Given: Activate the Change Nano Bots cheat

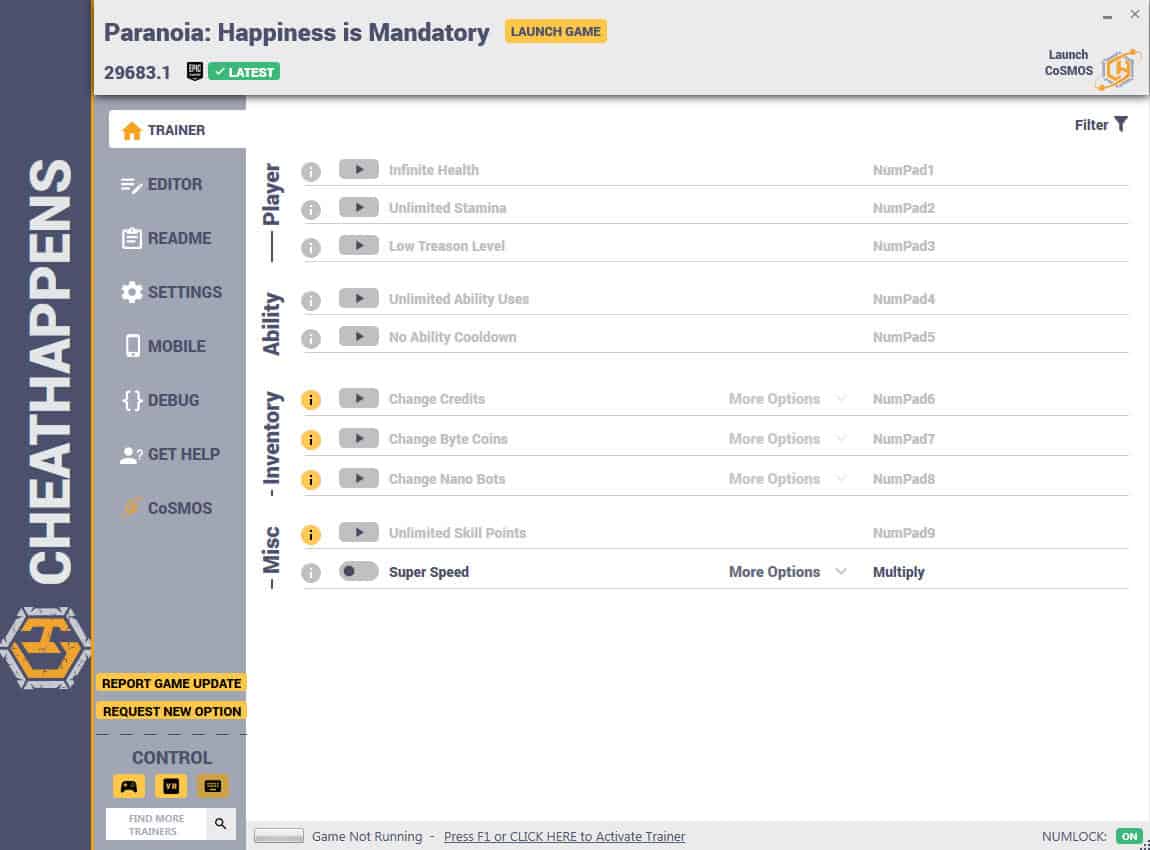Looking at the screenshot, I should pyautogui.click(x=359, y=478).
